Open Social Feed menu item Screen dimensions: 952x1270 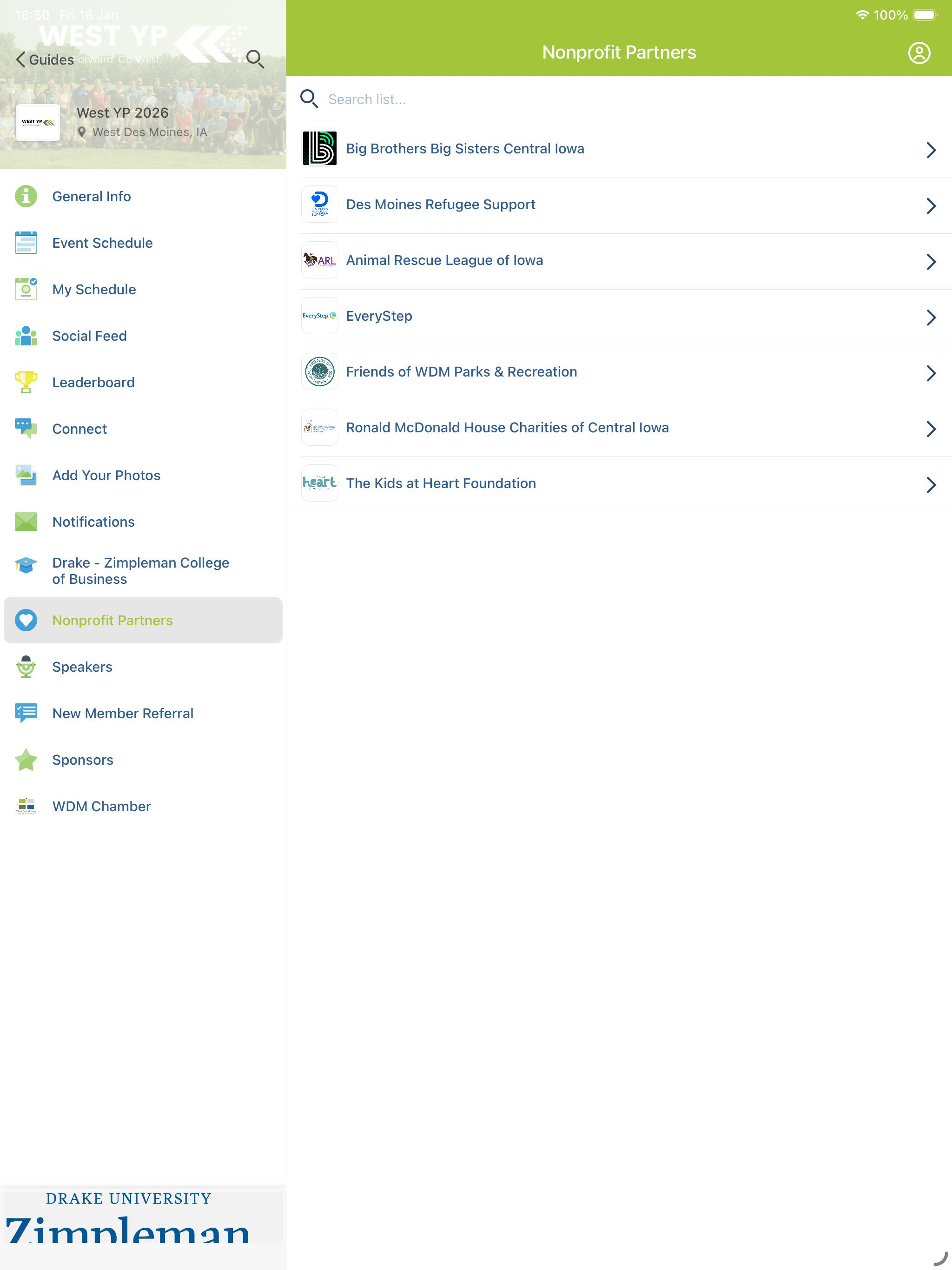143,336
